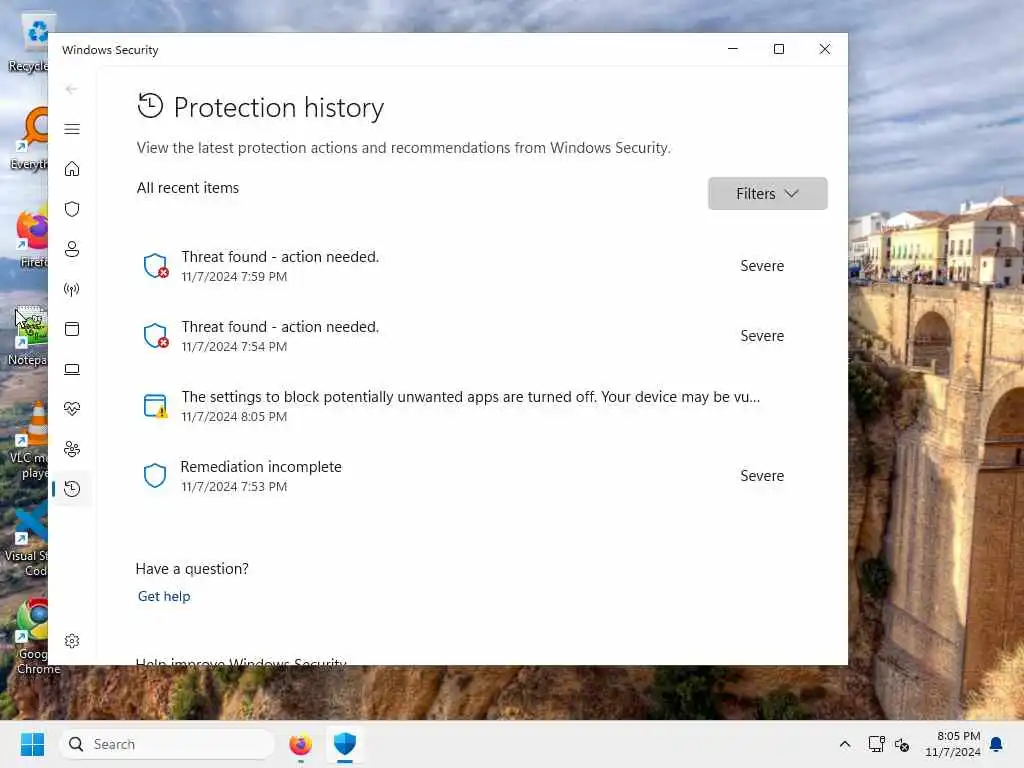
Task: Open Settings gear in sidebar
Action: click(72, 641)
